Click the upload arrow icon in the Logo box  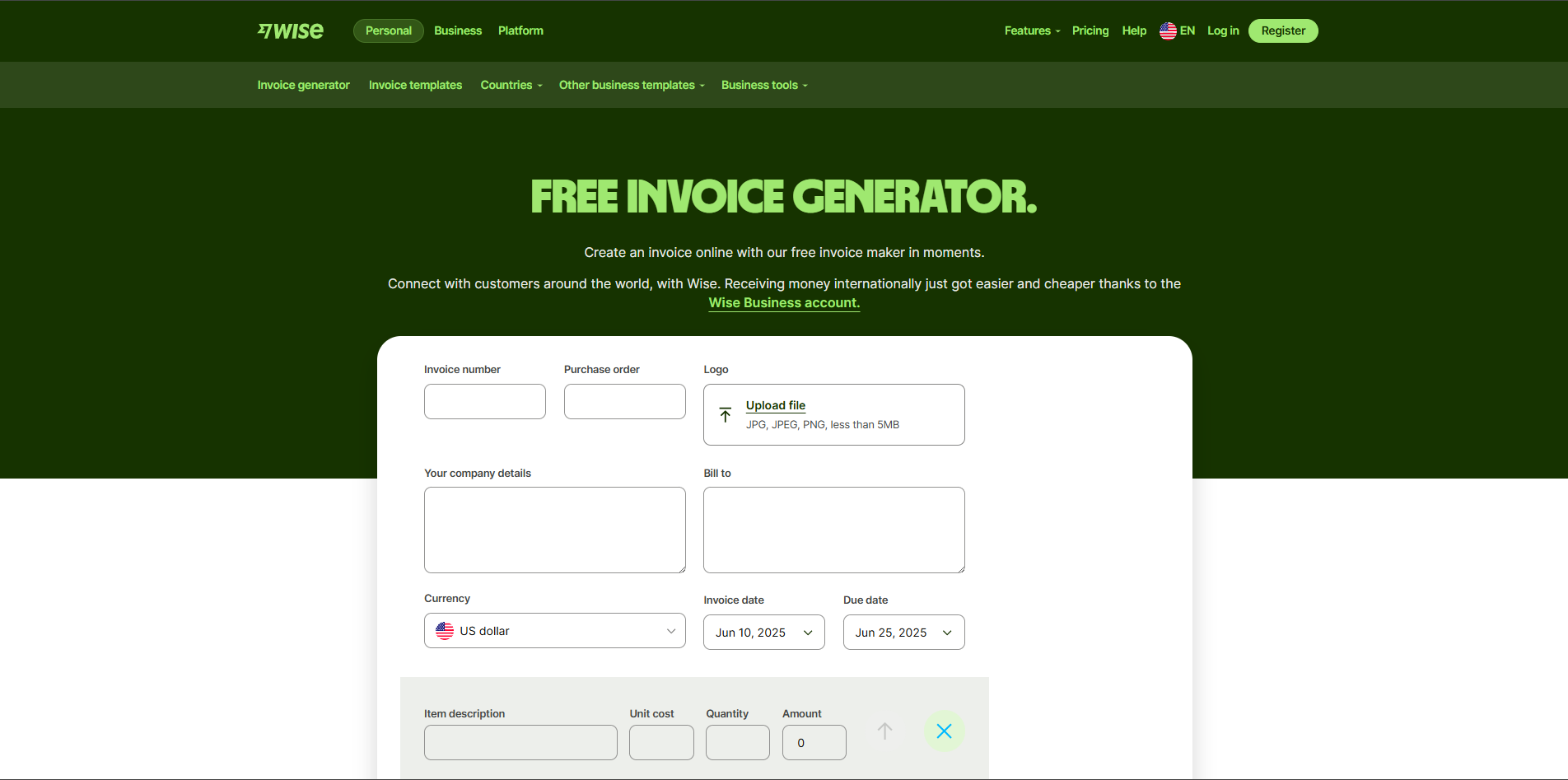(725, 414)
